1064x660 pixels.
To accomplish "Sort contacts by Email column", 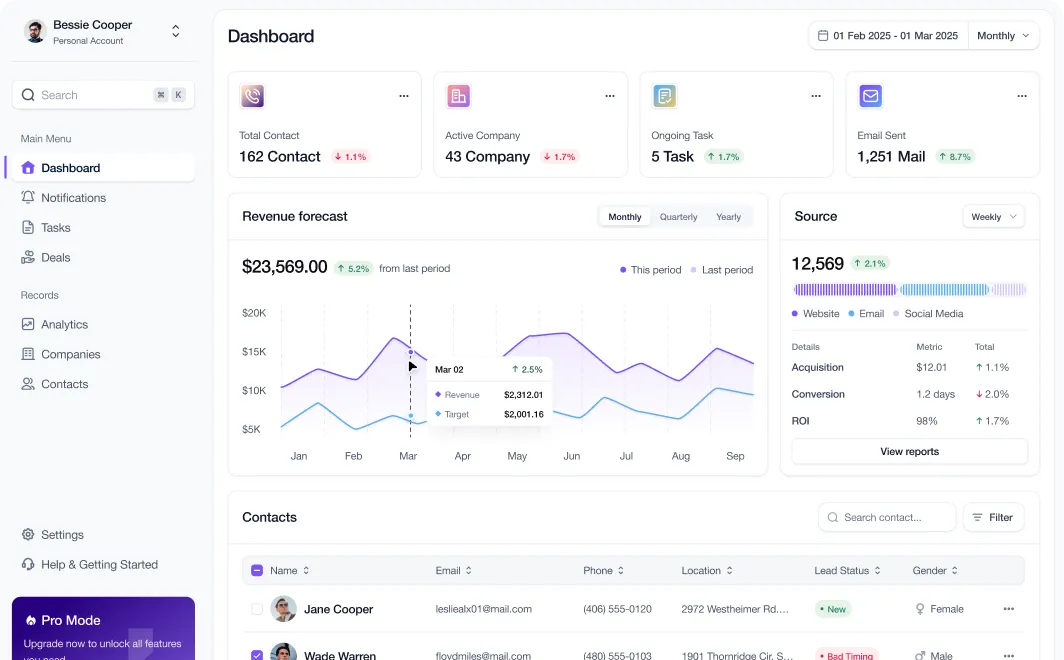I will (x=454, y=570).
